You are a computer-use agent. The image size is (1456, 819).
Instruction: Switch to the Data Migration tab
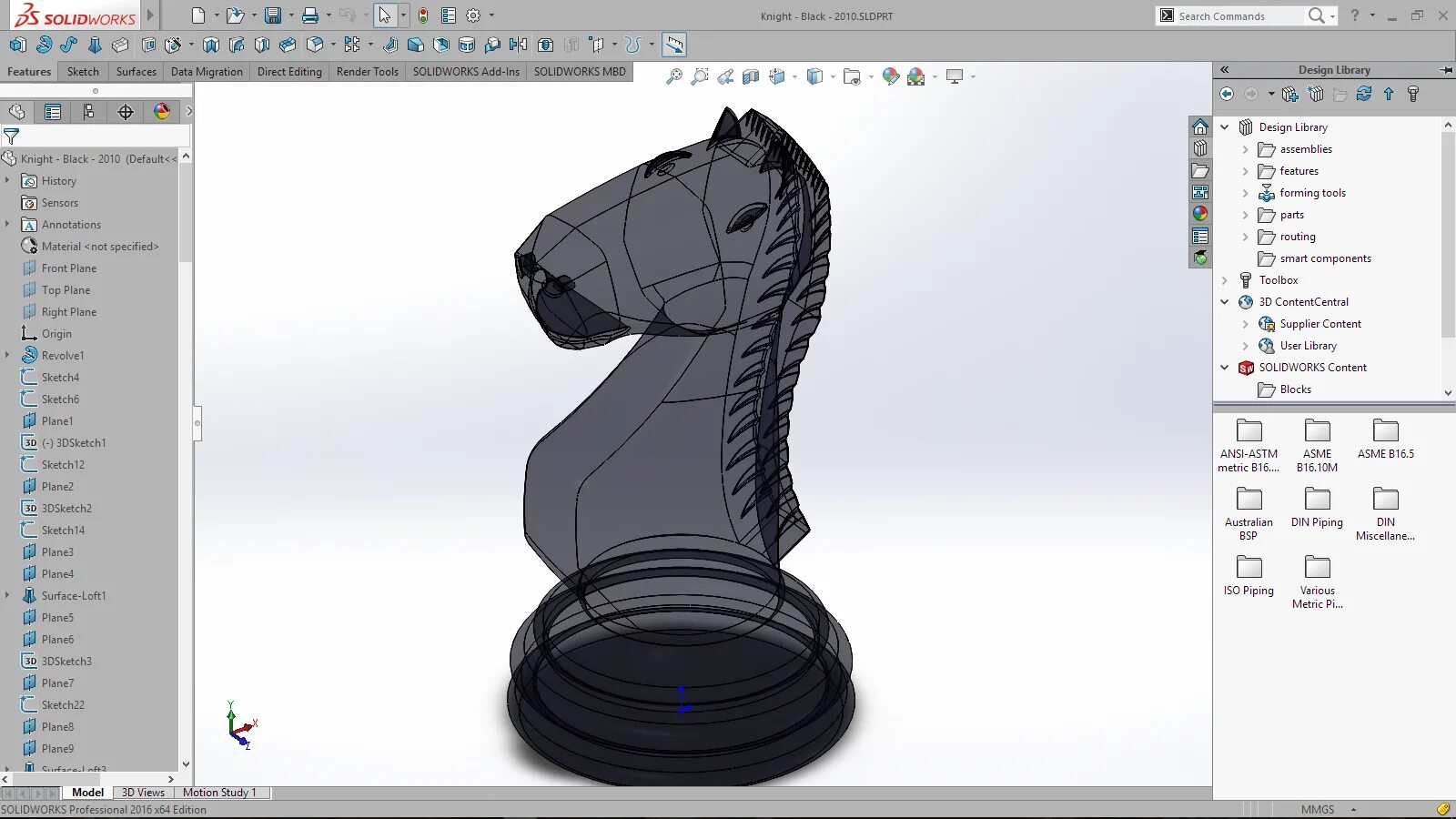coord(207,72)
